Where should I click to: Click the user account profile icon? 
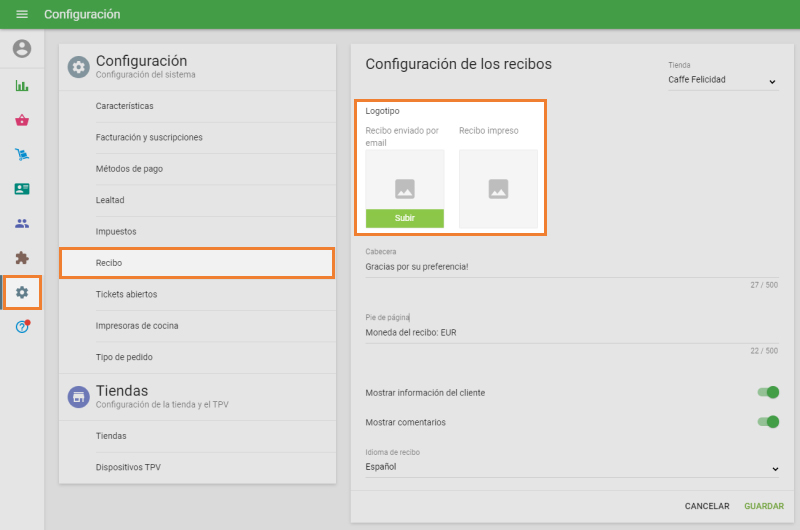click(x=22, y=48)
